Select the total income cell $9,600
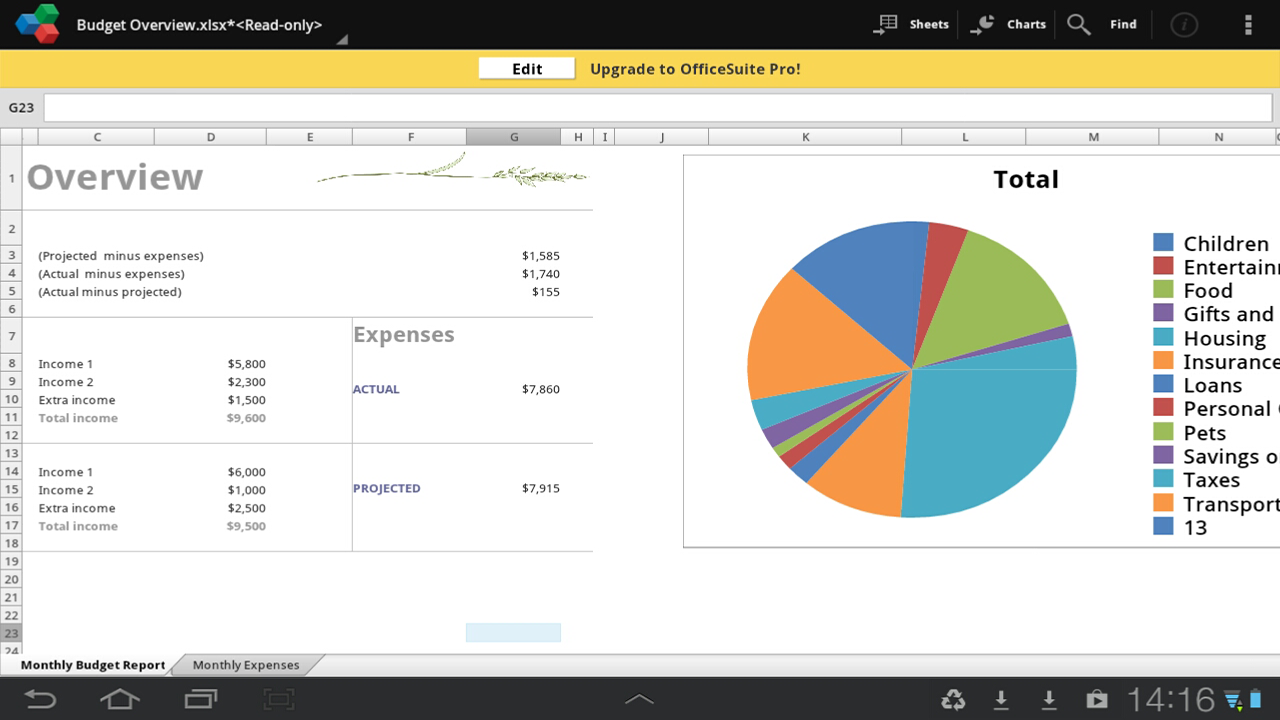Viewport: 1280px width, 720px height. [246, 418]
